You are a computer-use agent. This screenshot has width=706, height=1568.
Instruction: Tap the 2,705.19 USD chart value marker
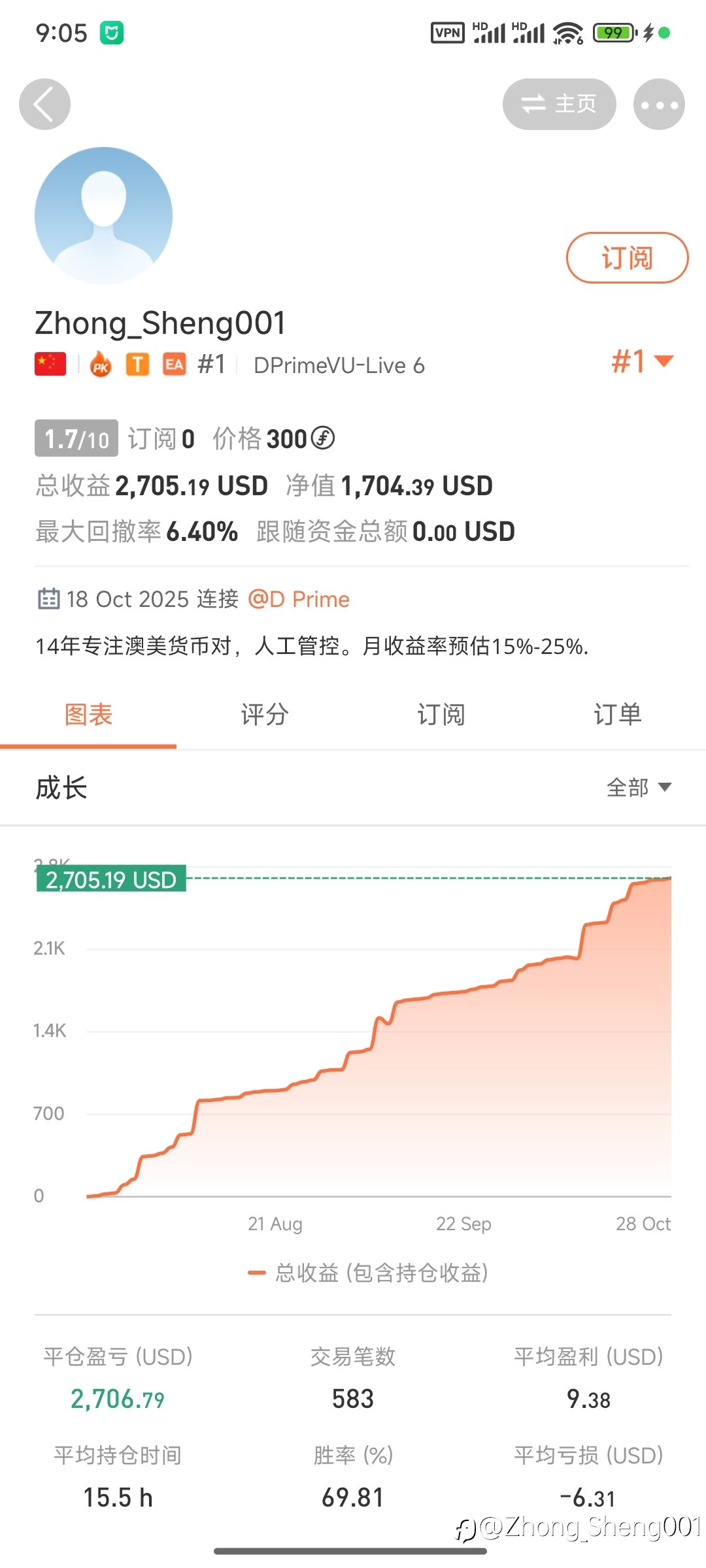(111, 879)
